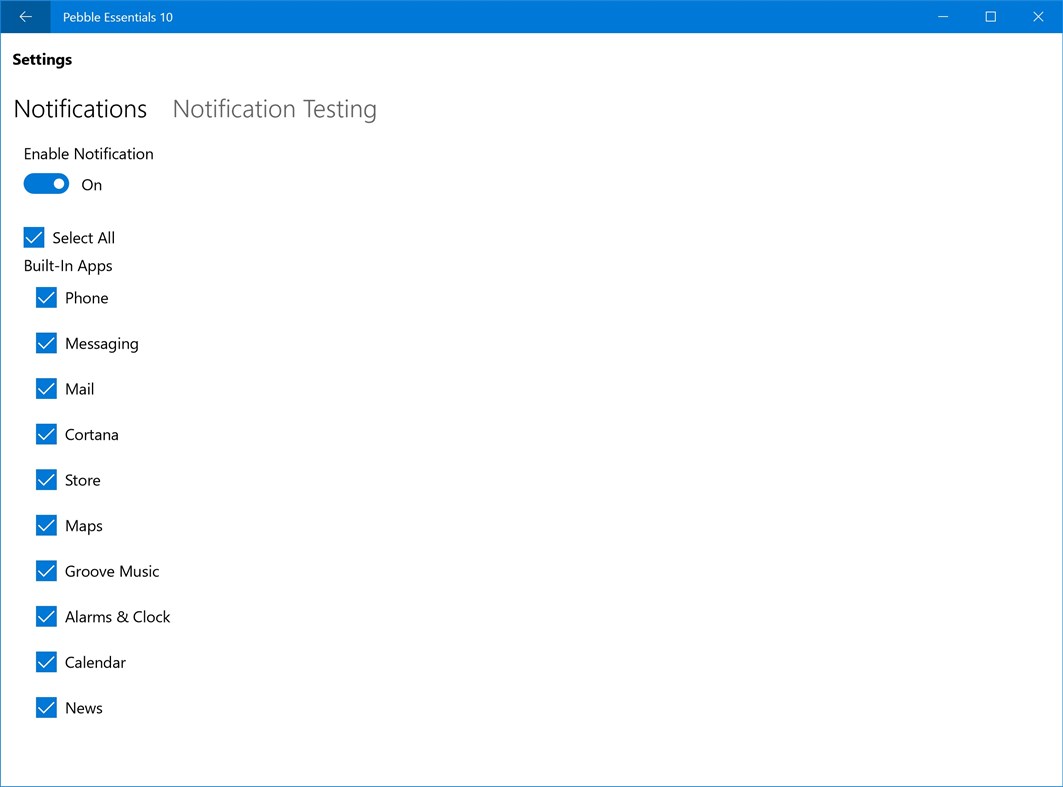The height and width of the screenshot is (787, 1063).
Task: Minimize the Pebble Essentials 10 window
Action: pyautogui.click(x=942, y=17)
